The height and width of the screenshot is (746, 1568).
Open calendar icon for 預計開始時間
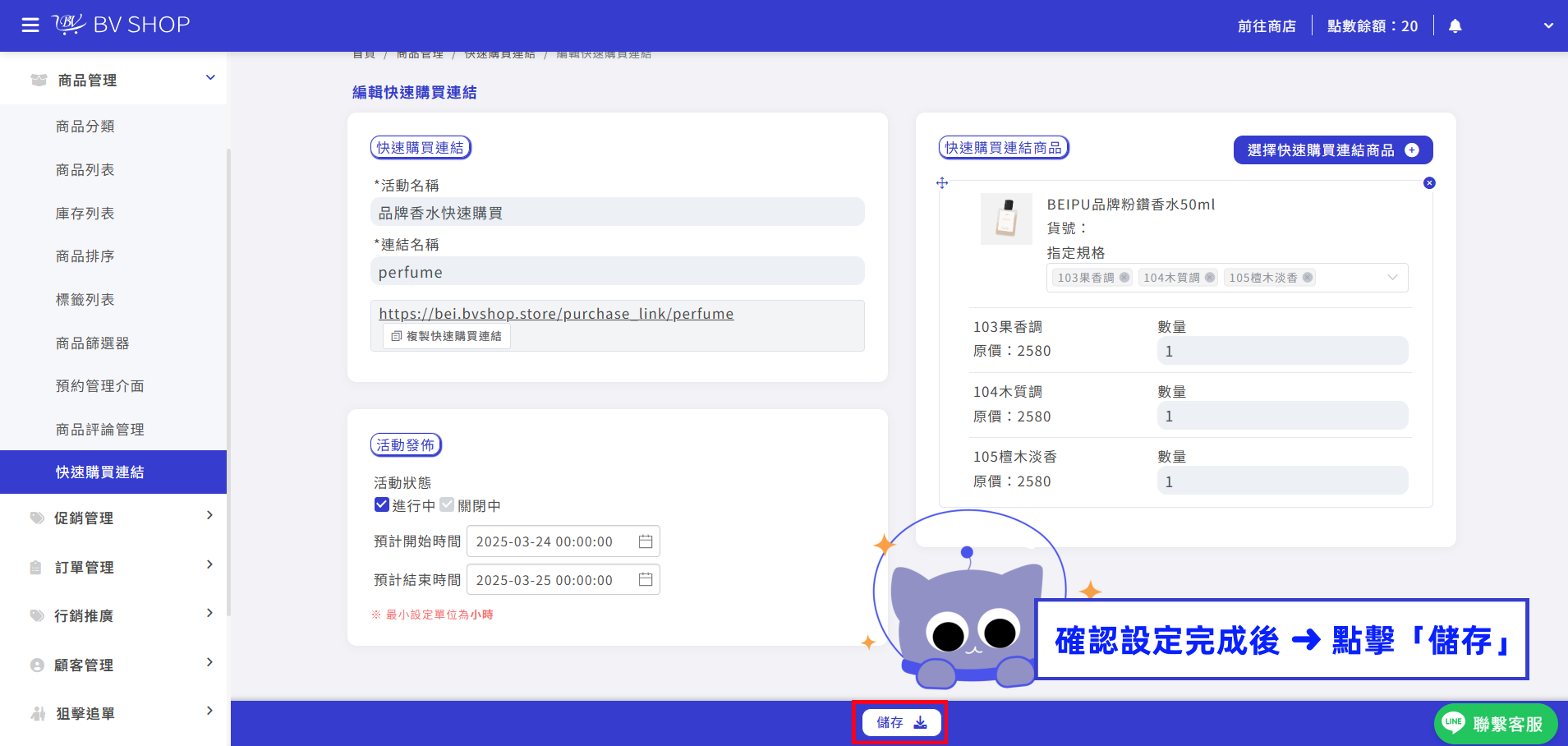tap(646, 541)
